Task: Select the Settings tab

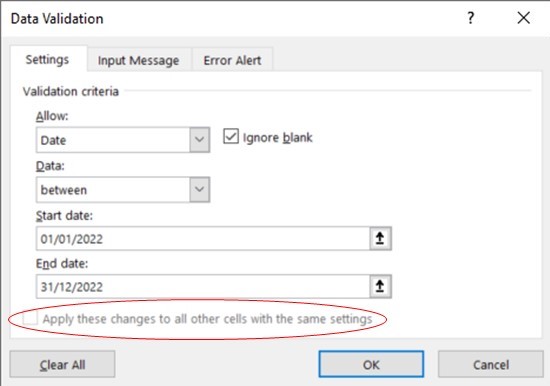Action: pos(47,59)
